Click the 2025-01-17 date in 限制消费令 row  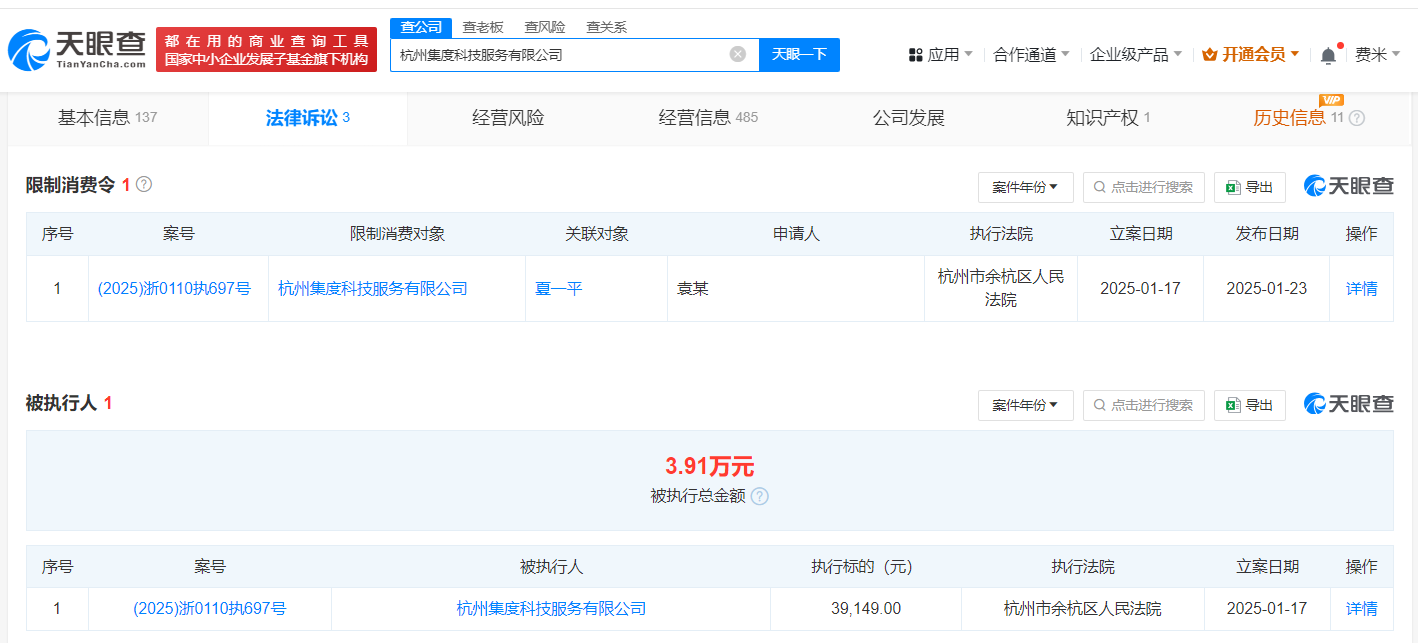pyautogui.click(x=1140, y=288)
